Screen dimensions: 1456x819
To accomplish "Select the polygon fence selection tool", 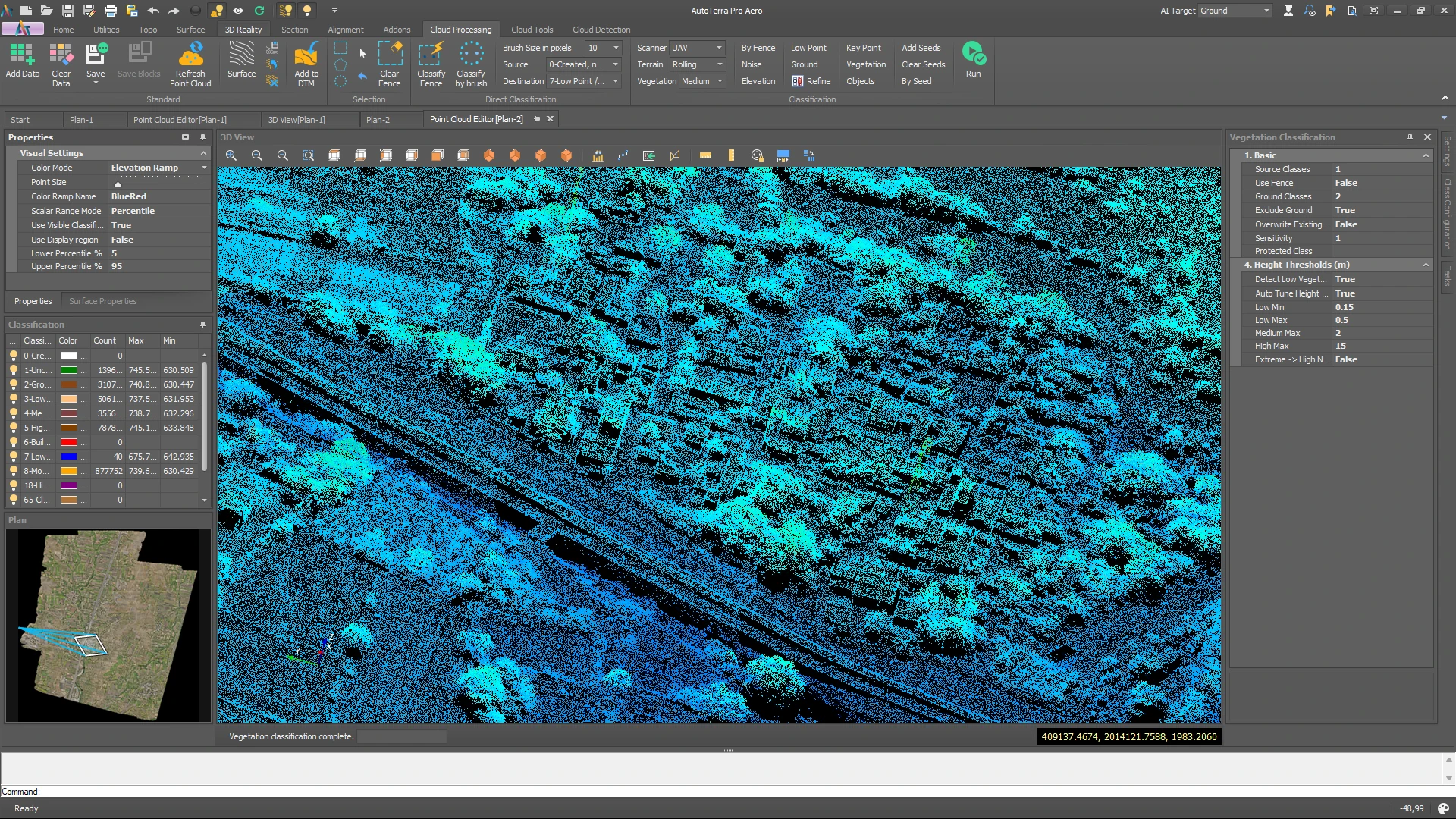I will (x=340, y=64).
